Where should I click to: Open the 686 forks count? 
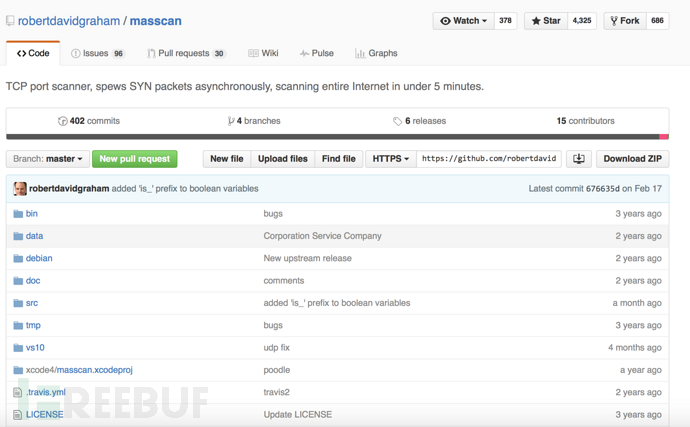click(657, 21)
